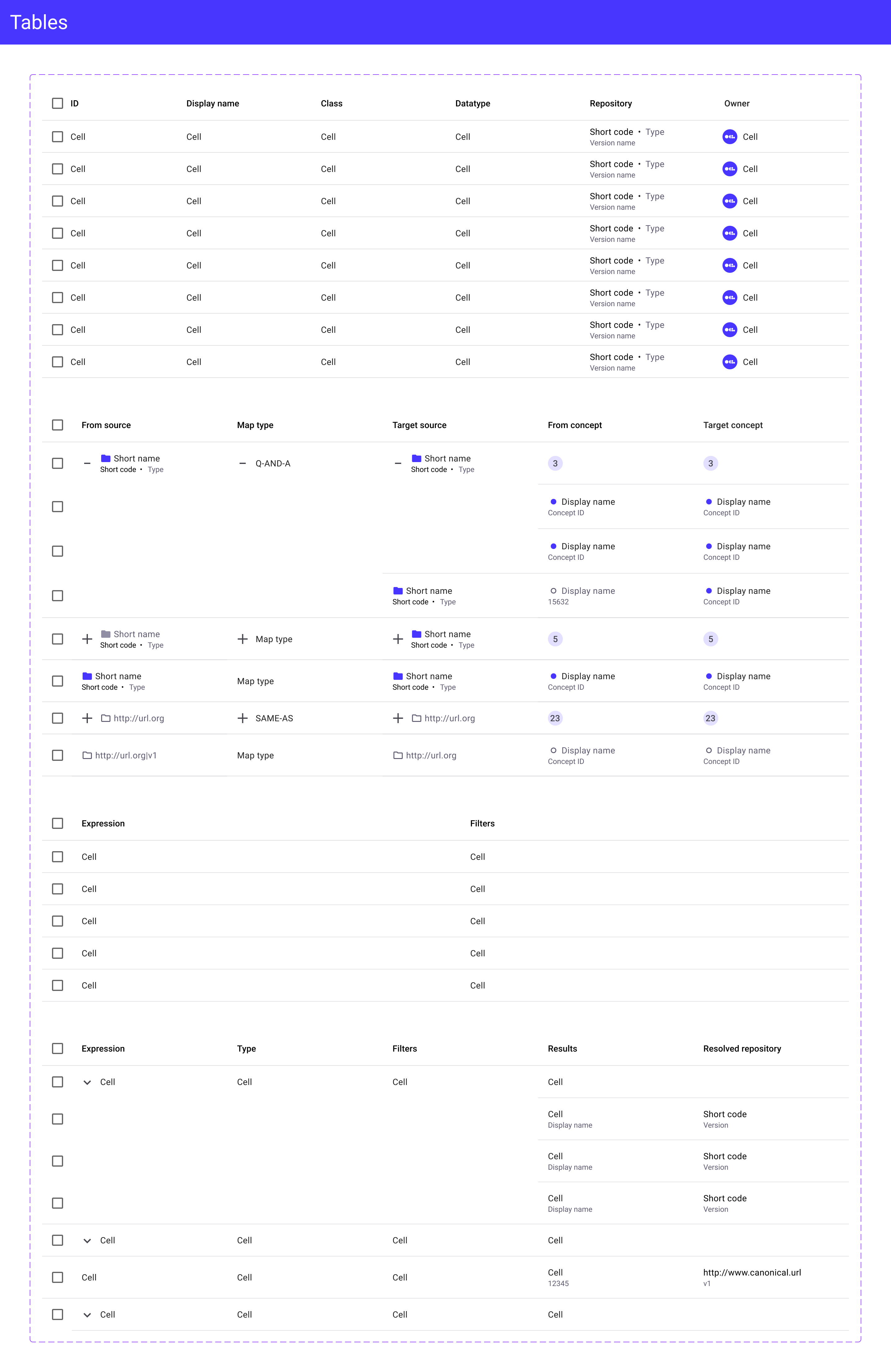Collapse the Q-AND-A map type group
Screen dimensions: 891x1372
[243, 464]
